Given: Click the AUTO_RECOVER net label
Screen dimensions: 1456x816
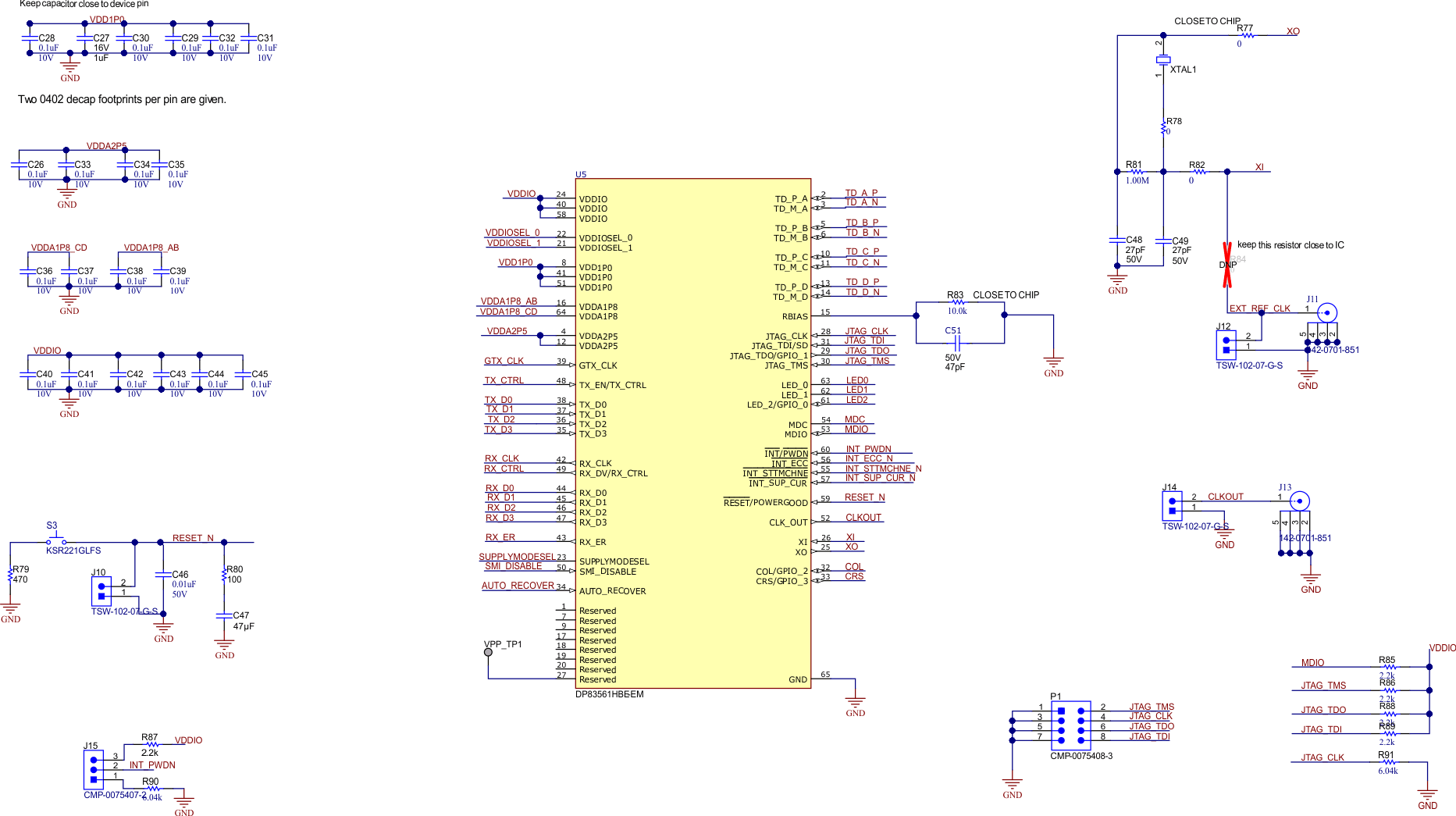Looking at the screenshot, I should (x=518, y=586).
